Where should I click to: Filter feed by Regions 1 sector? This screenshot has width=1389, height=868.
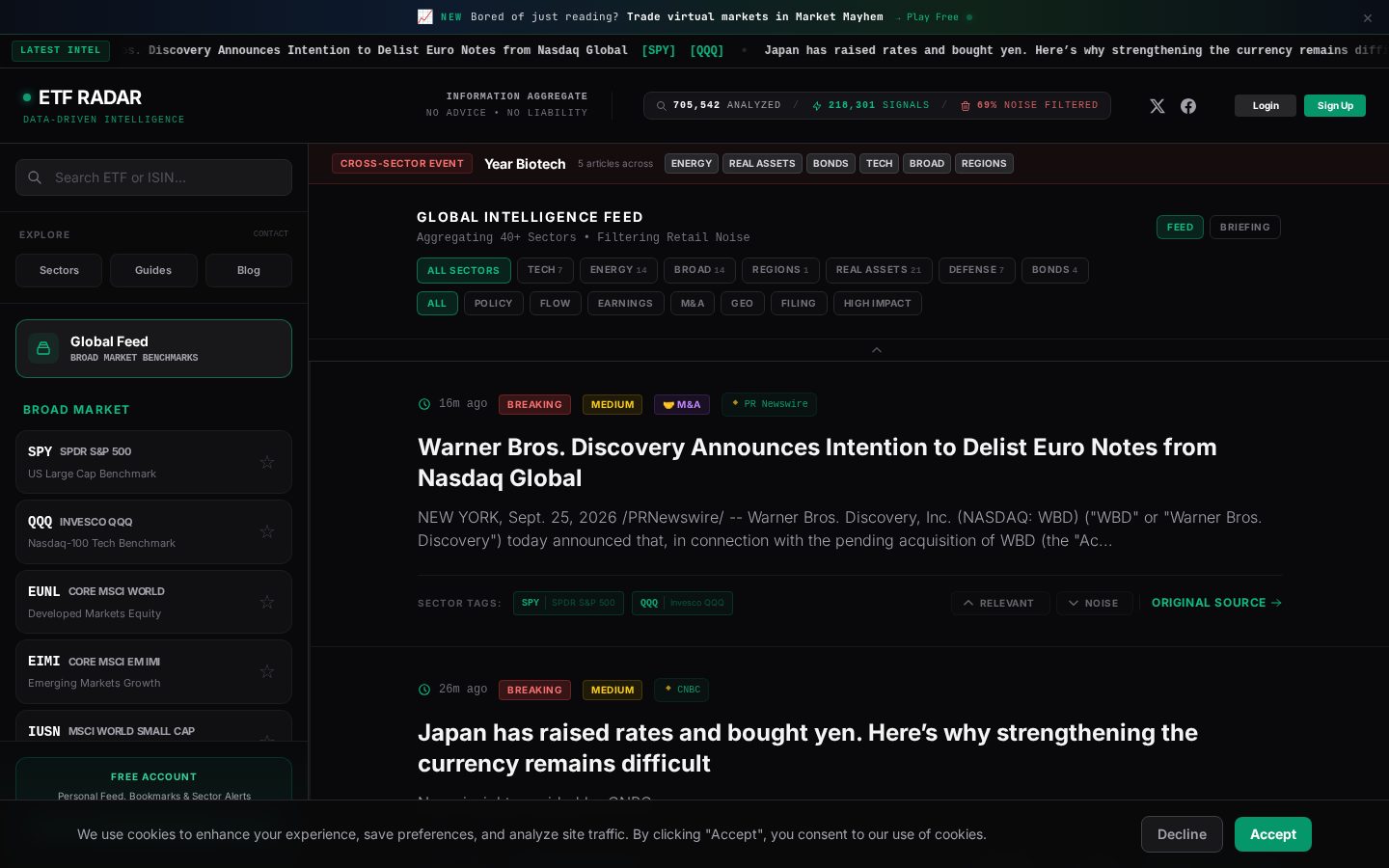pos(780,270)
